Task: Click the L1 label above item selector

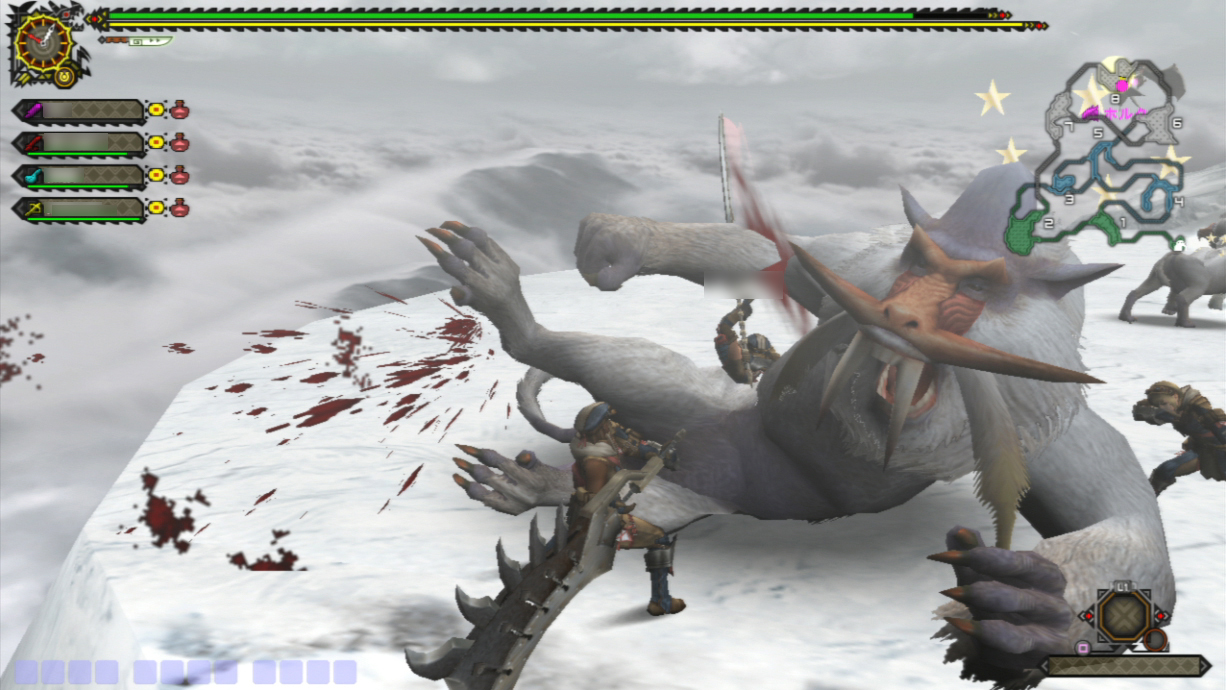Action: coord(1124,587)
